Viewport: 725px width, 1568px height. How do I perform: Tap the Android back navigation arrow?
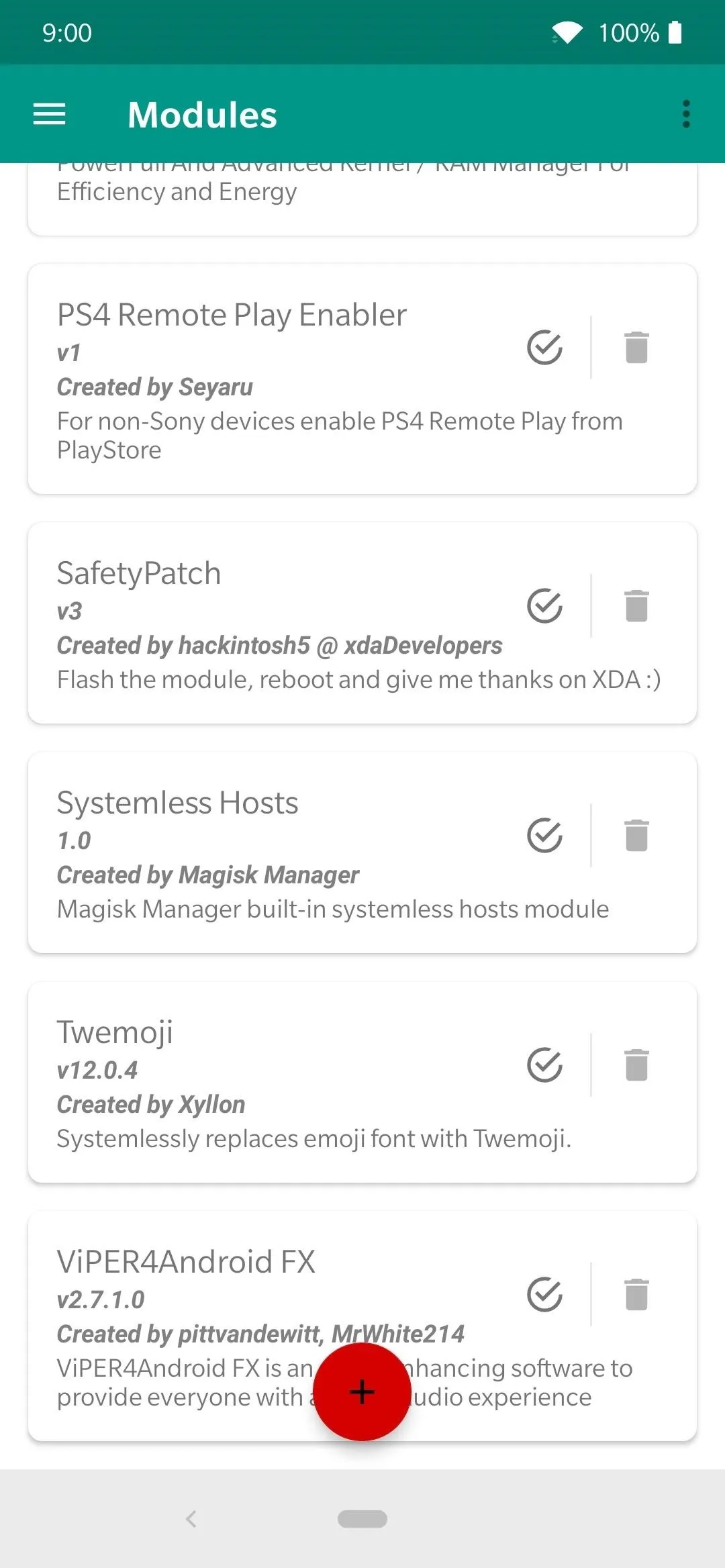tap(191, 1519)
